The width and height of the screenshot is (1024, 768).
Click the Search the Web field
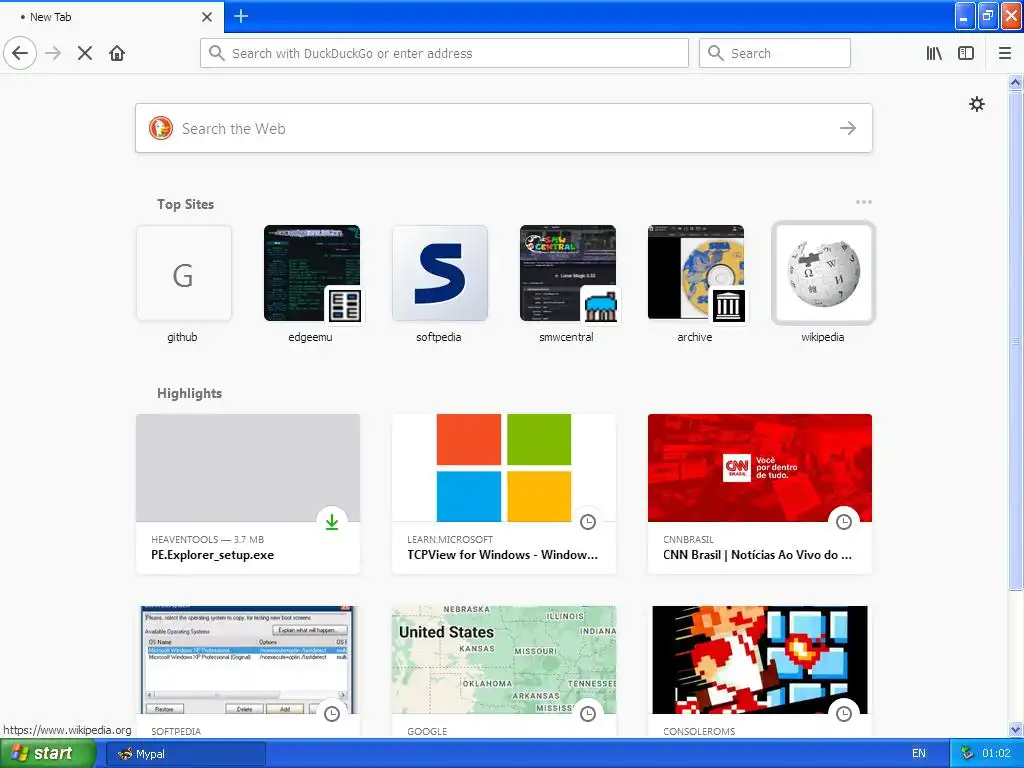(x=504, y=128)
